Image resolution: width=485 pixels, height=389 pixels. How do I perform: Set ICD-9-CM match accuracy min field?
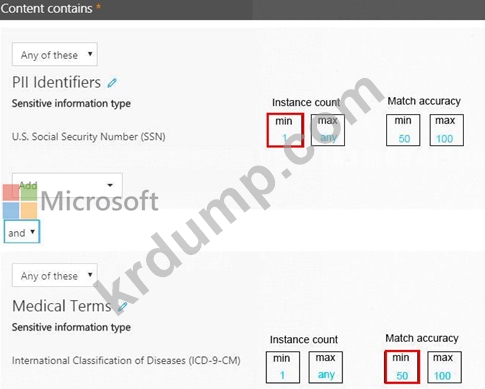pos(402,367)
